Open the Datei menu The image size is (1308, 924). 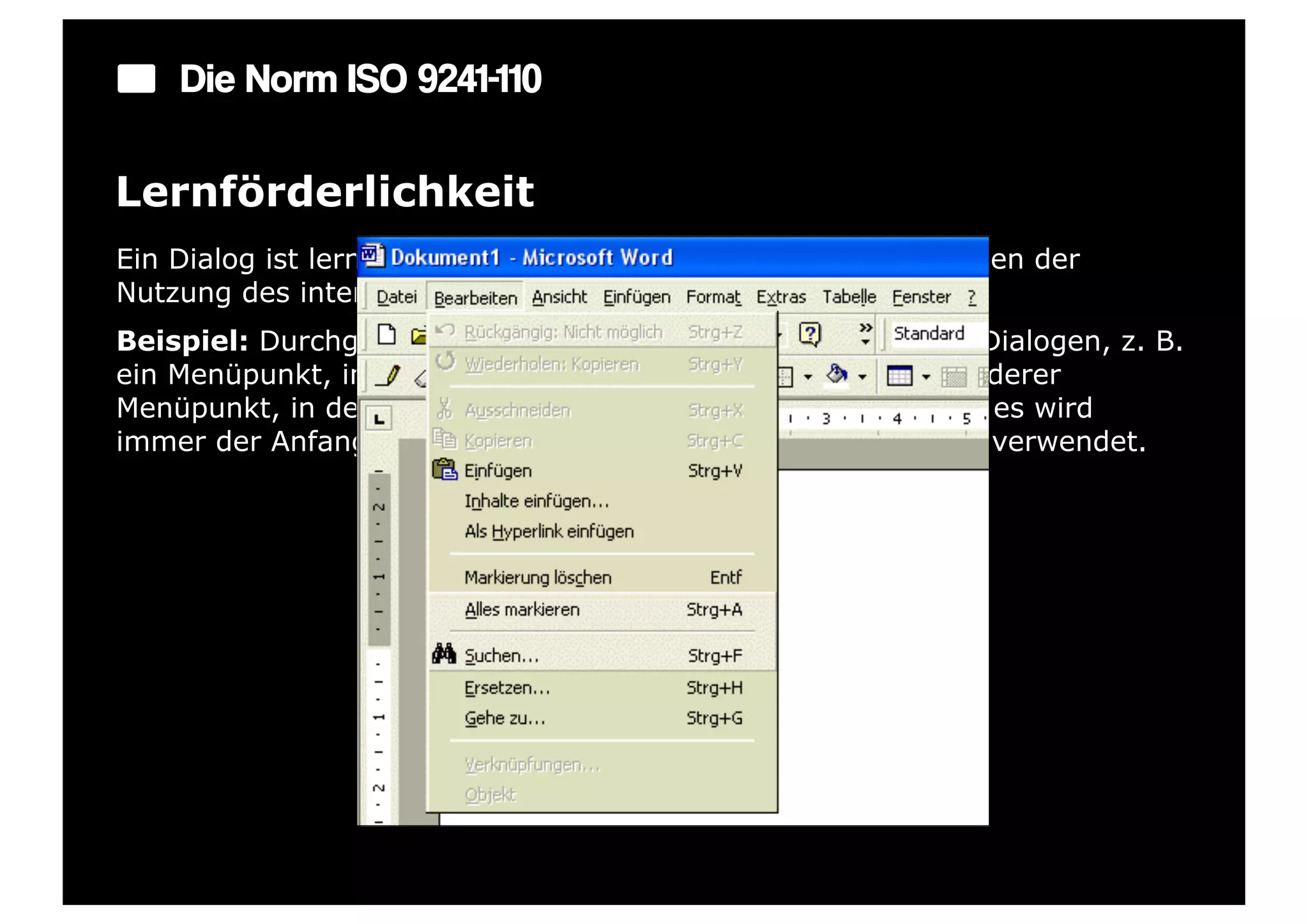397,297
